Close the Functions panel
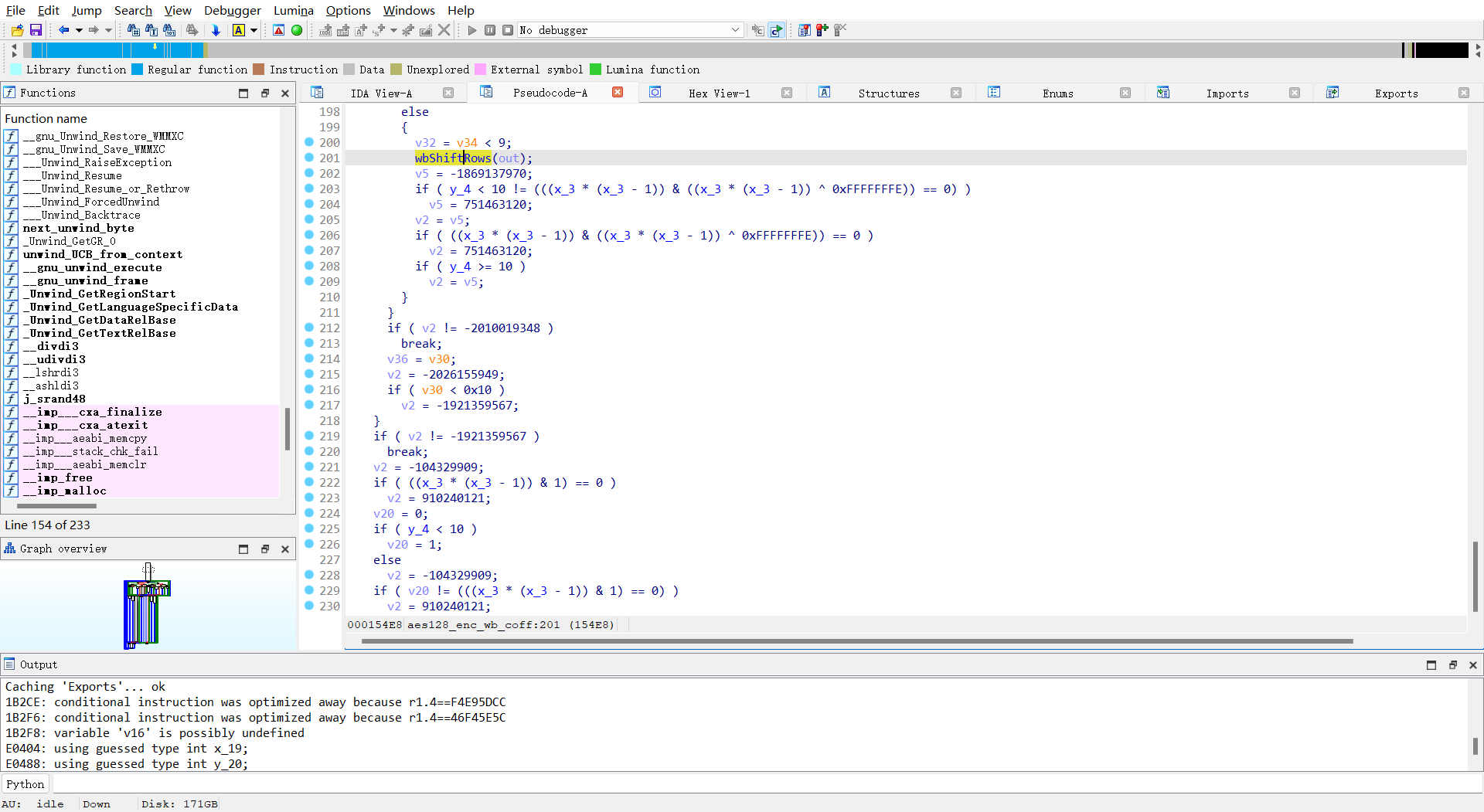1484x812 pixels. (x=285, y=93)
